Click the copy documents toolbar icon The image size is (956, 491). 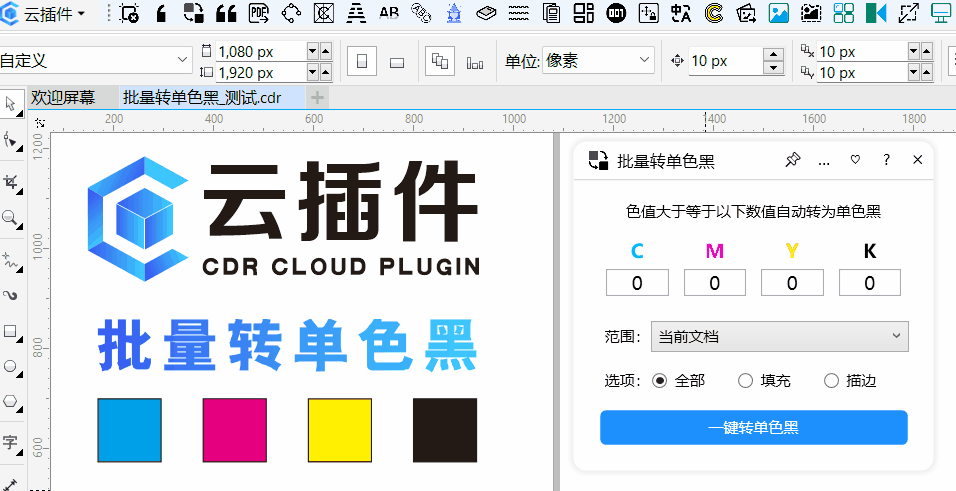pos(551,13)
